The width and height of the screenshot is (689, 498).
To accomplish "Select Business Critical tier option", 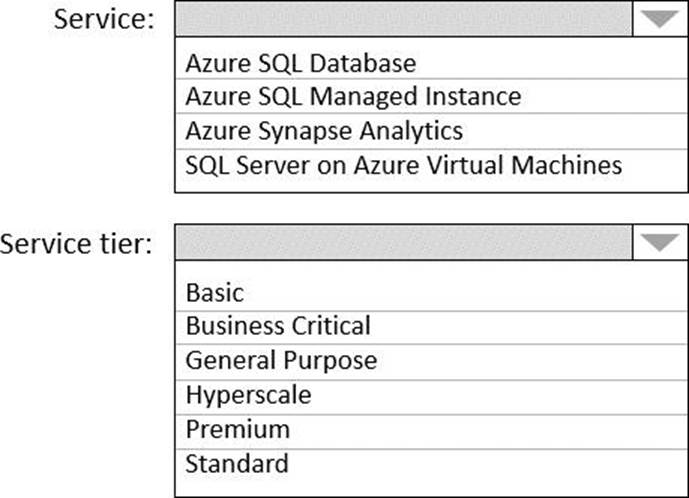I will click(278, 326).
